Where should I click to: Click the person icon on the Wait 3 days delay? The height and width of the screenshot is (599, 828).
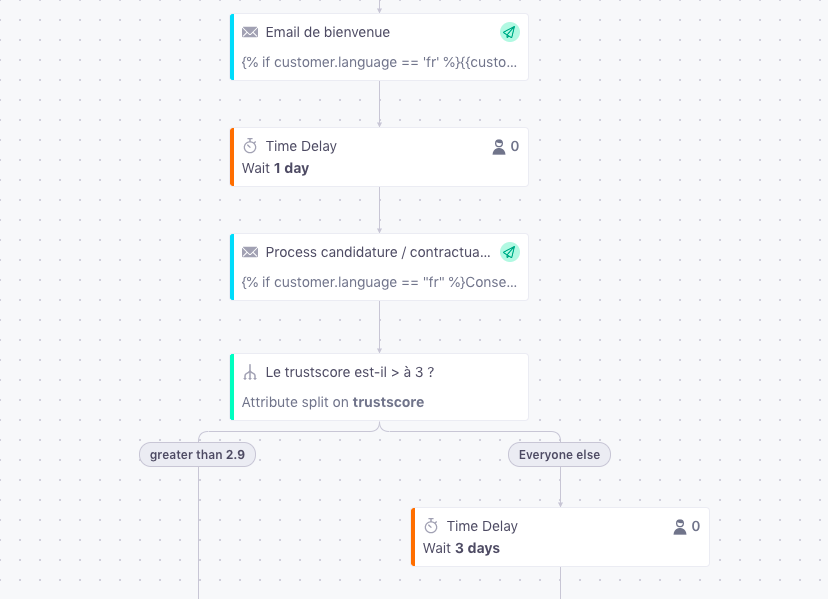pos(680,527)
